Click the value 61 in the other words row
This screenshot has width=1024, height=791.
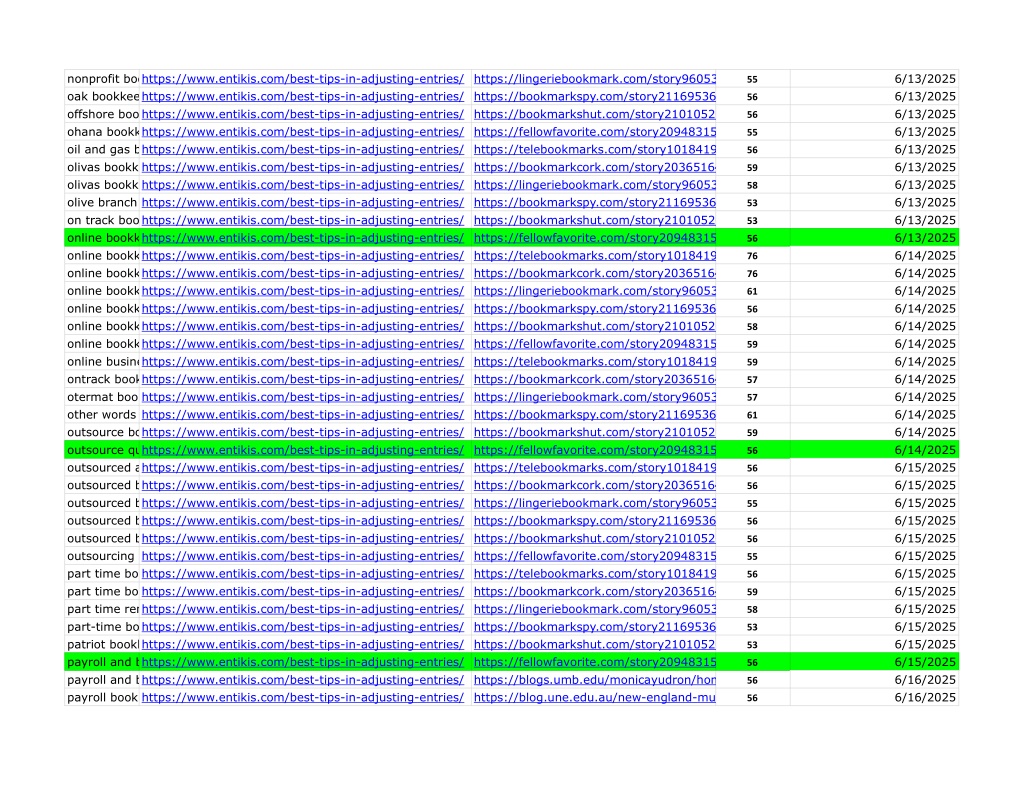click(752, 414)
